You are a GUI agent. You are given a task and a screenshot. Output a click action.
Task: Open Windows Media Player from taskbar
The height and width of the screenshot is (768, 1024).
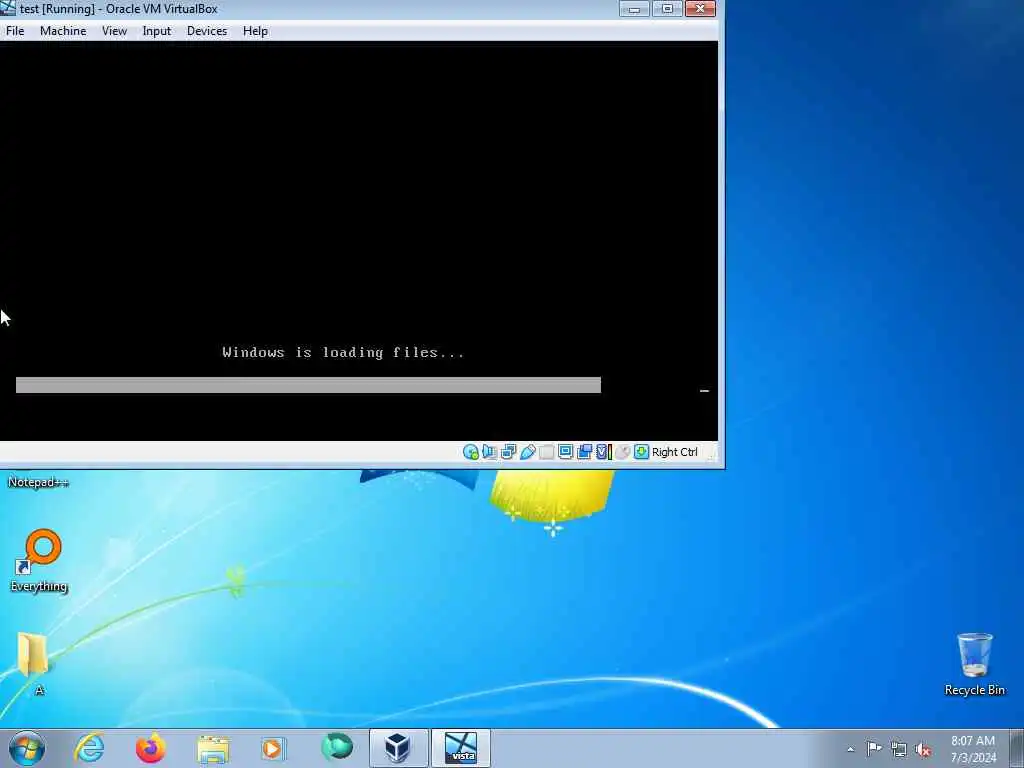pyautogui.click(x=273, y=748)
